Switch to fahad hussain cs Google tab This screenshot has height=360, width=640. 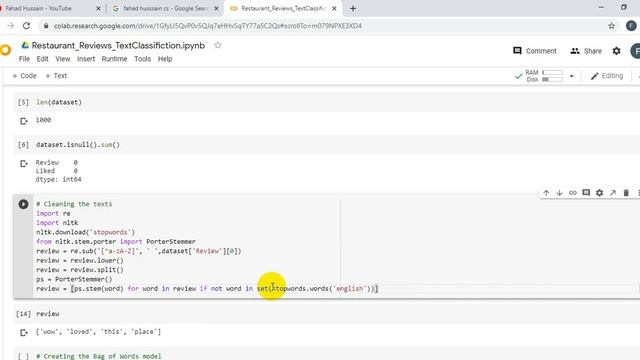click(165, 8)
